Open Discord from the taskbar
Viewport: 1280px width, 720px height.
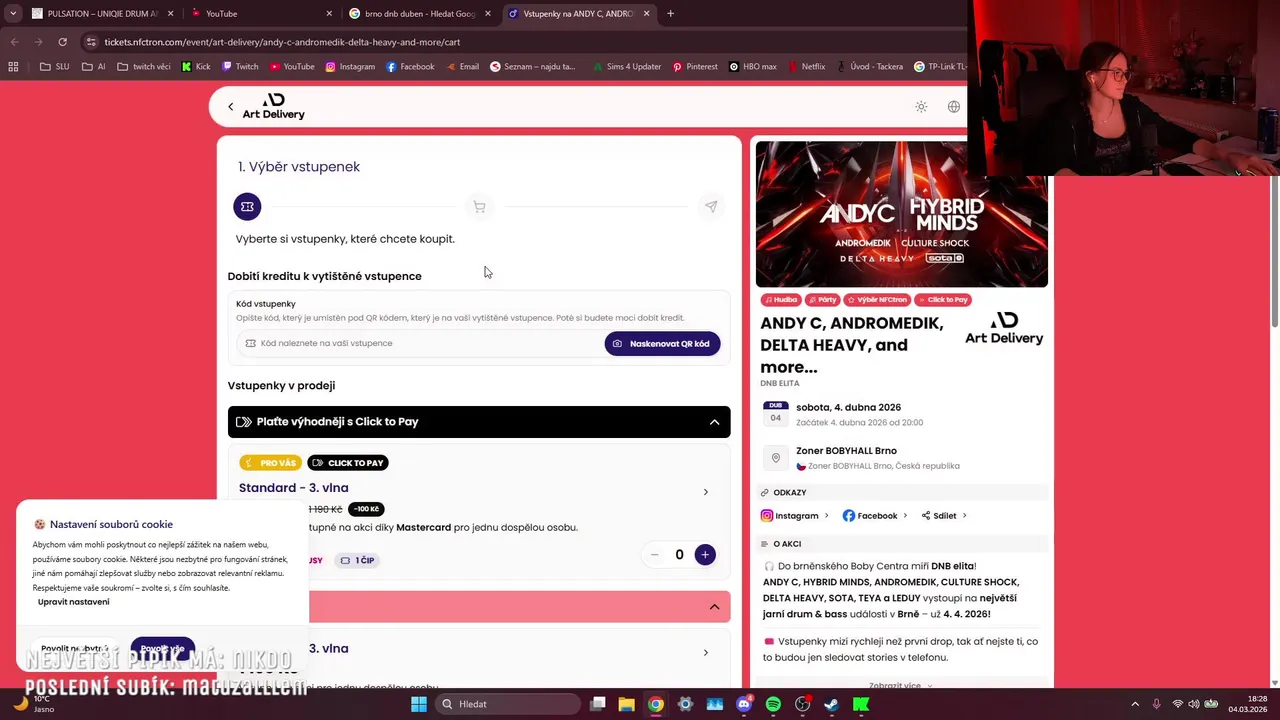(x=744, y=704)
